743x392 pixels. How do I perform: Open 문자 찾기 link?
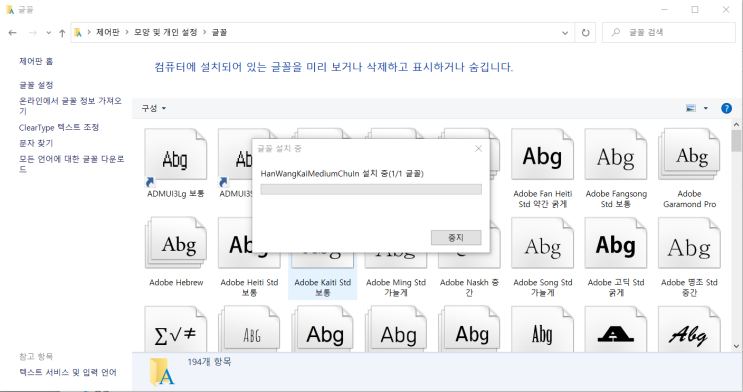pos(36,143)
